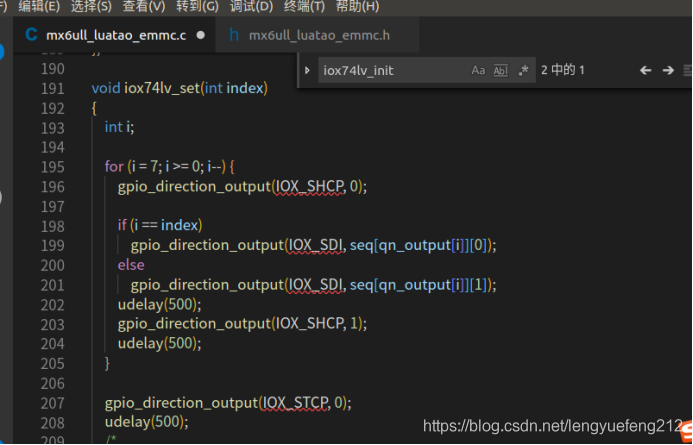Click the find input containing iox74lv_init
The image size is (693, 445).
click(392, 70)
